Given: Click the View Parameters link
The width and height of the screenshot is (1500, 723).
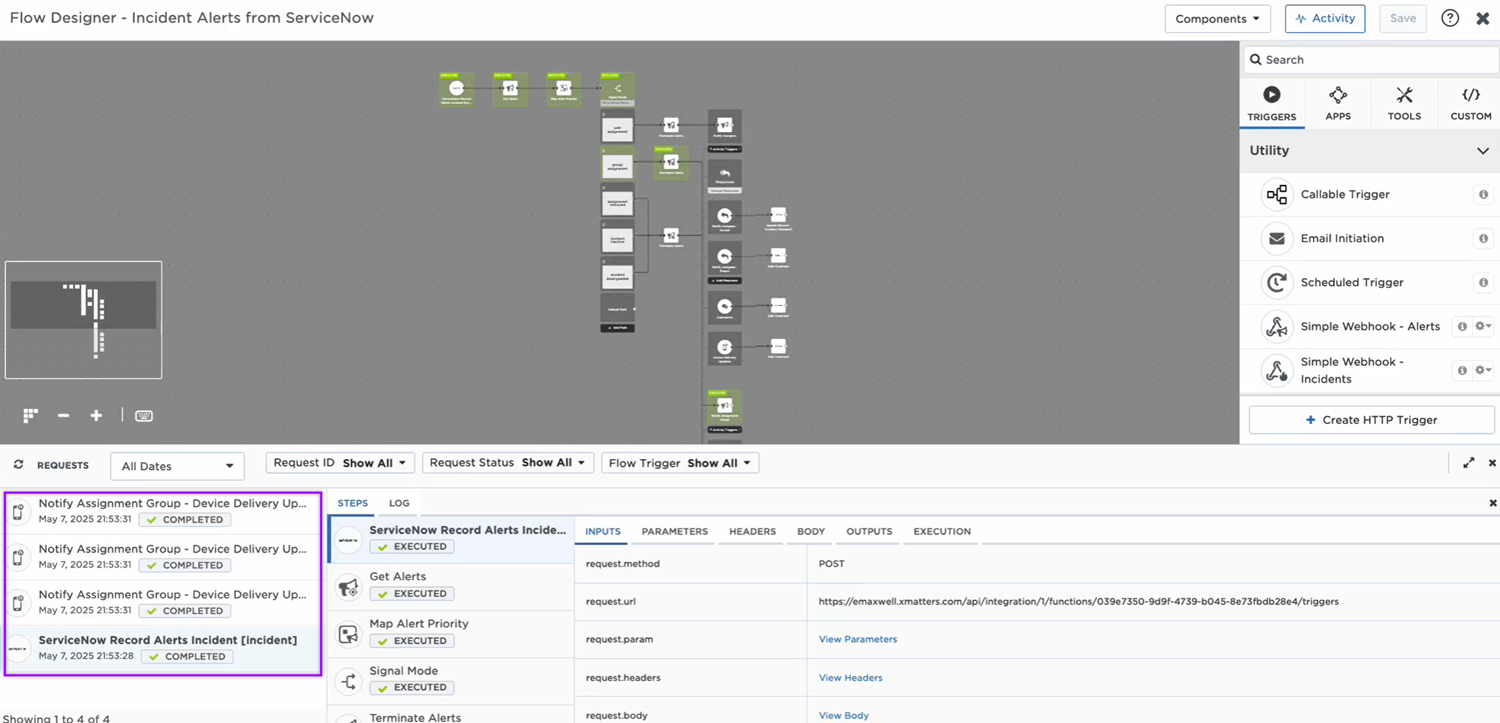Looking at the screenshot, I should [x=858, y=639].
